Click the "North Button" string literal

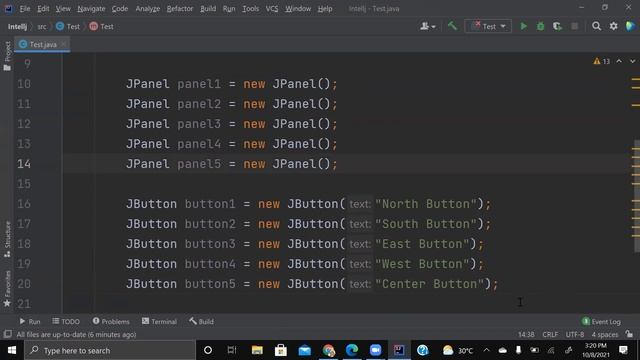click(426, 204)
